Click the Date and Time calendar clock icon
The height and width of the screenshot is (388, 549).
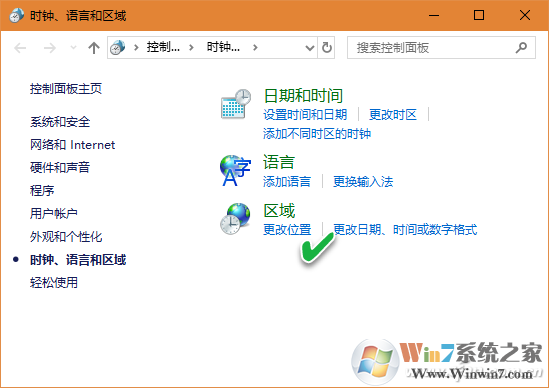click(x=236, y=104)
